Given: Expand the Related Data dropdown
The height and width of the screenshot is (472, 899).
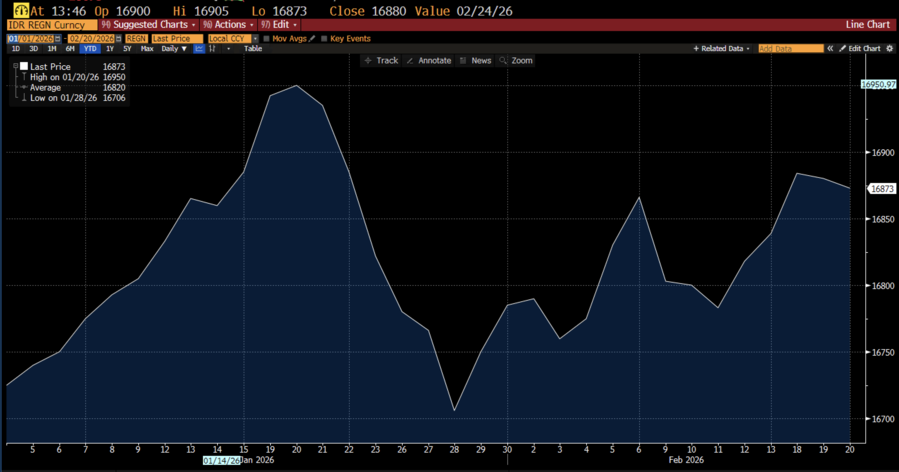Looking at the screenshot, I should 722,48.
